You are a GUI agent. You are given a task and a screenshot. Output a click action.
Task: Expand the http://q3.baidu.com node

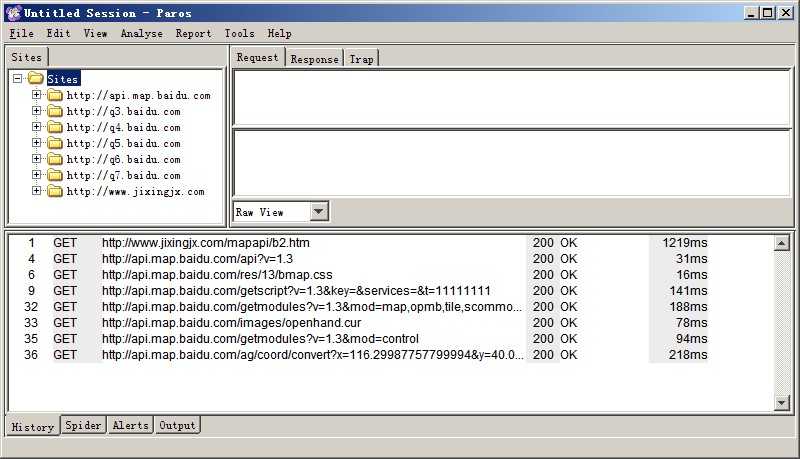pyautogui.click(x=36, y=111)
